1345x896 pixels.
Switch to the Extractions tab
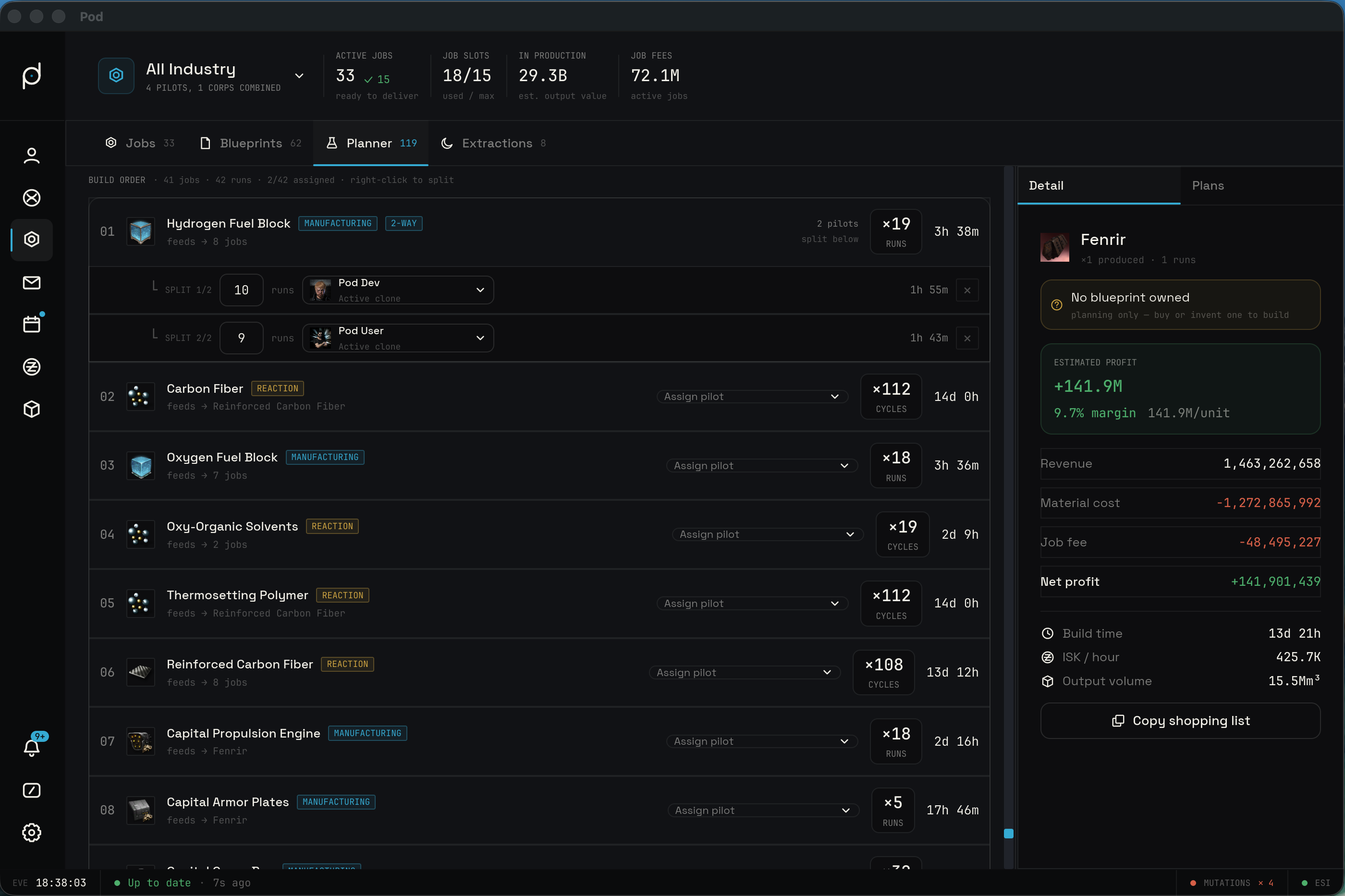[x=494, y=144]
